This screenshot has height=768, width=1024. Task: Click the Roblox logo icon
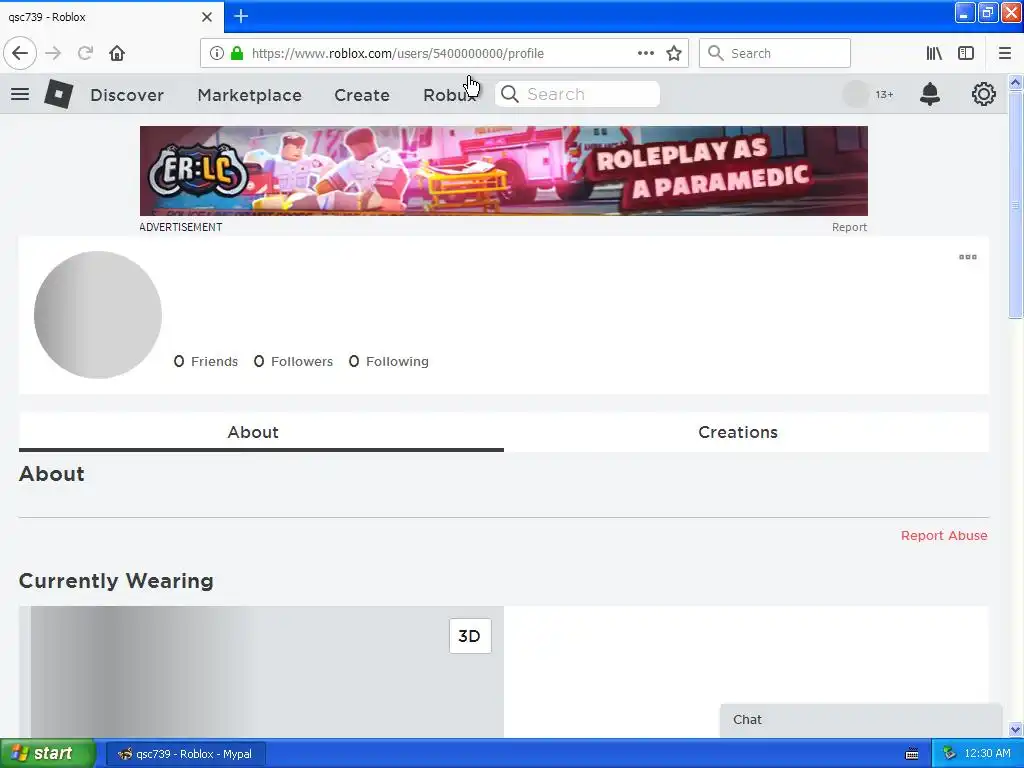pos(59,94)
